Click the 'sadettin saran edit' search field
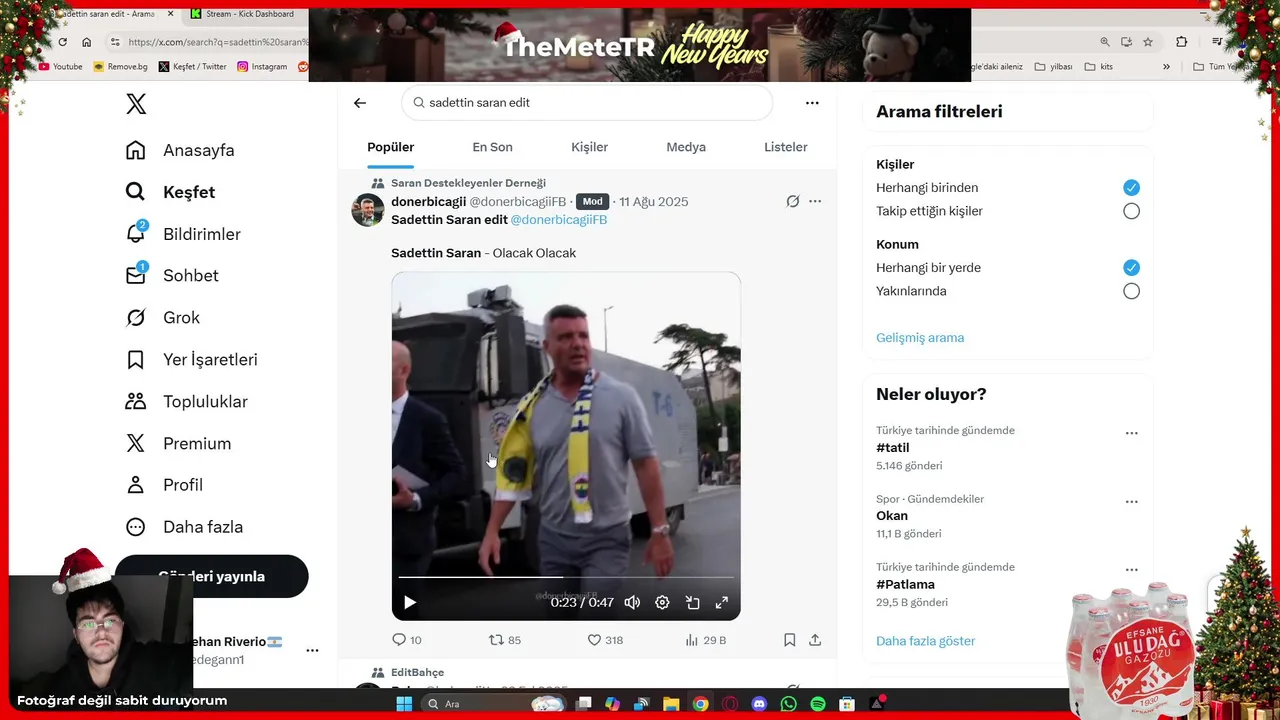Viewport: 1280px width, 720px height. 587,103
